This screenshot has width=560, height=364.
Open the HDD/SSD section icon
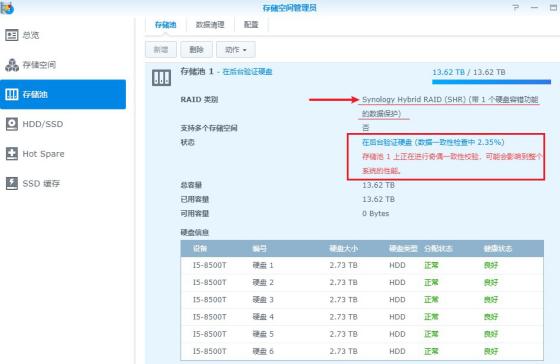(12, 124)
